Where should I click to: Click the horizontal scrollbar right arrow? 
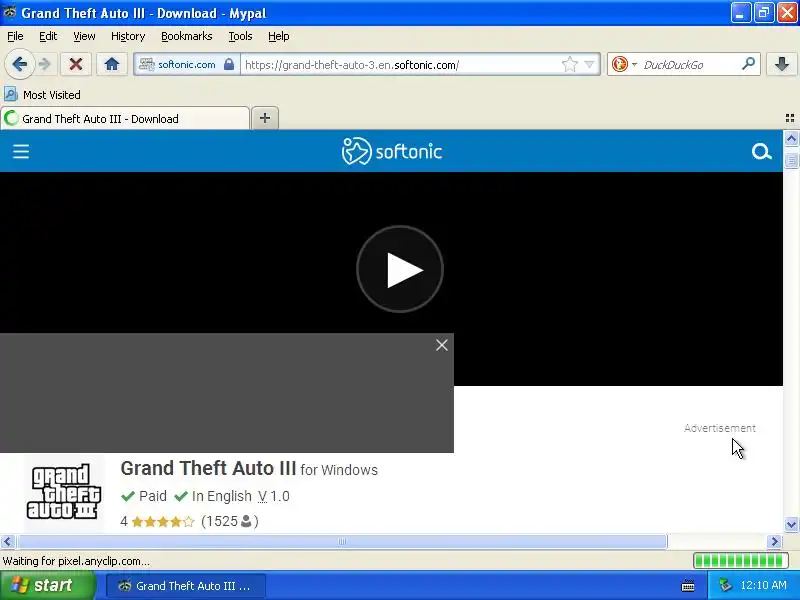click(x=775, y=541)
